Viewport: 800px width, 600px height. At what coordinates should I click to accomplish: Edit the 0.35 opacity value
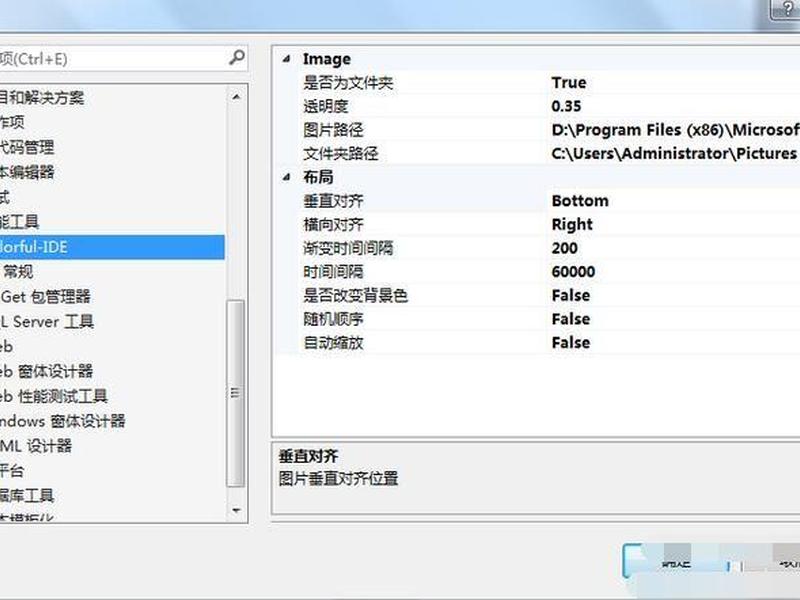566,106
